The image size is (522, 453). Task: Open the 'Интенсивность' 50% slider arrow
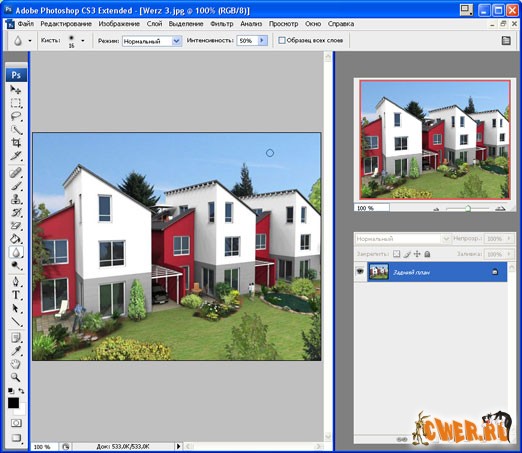pos(262,40)
